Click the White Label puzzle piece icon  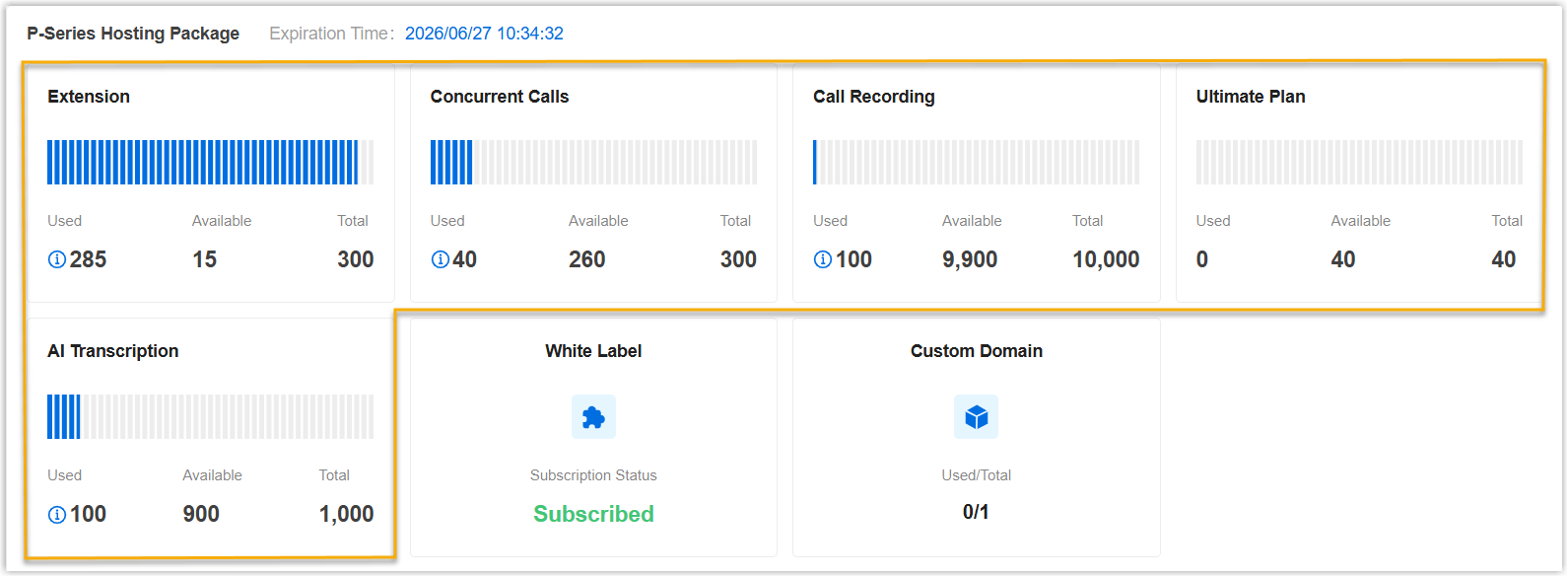(x=593, y=417)
